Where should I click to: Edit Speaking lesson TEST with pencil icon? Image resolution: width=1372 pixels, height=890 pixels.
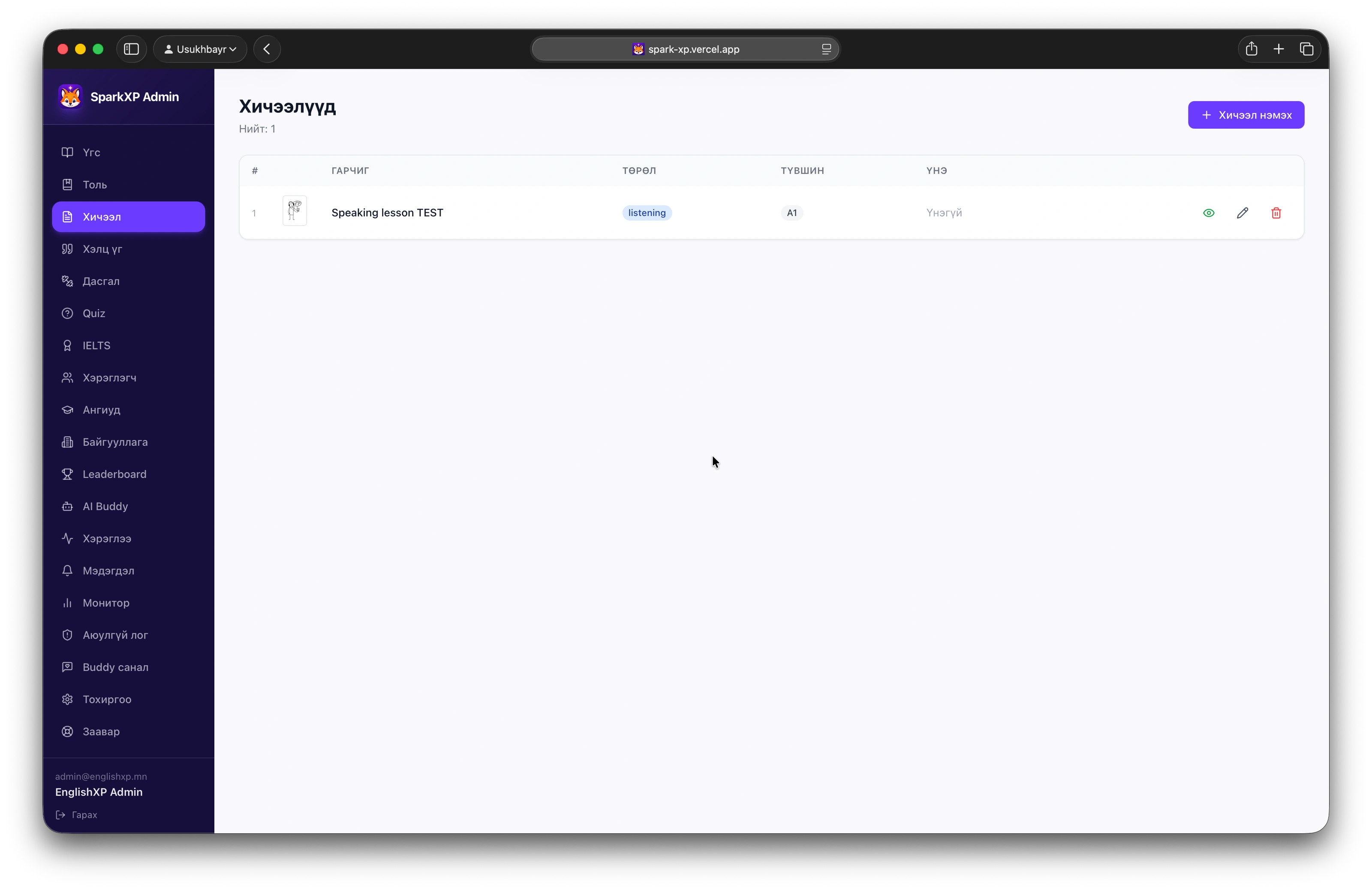coord(1242,213)
